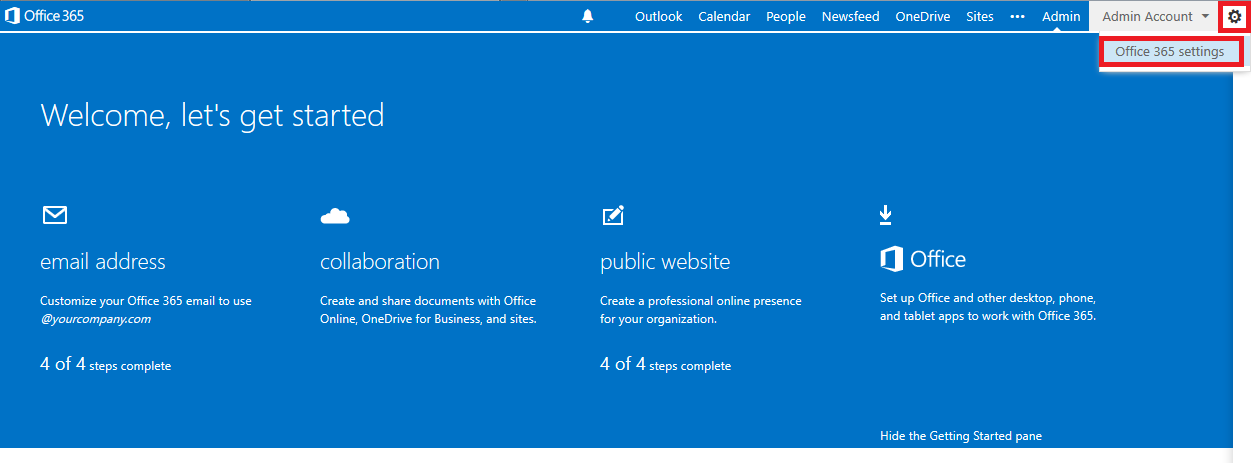Click 'Set up Office and other desktop' description
The width and height of the screenshot is (1251, 463).
click(x=988, y=307)
